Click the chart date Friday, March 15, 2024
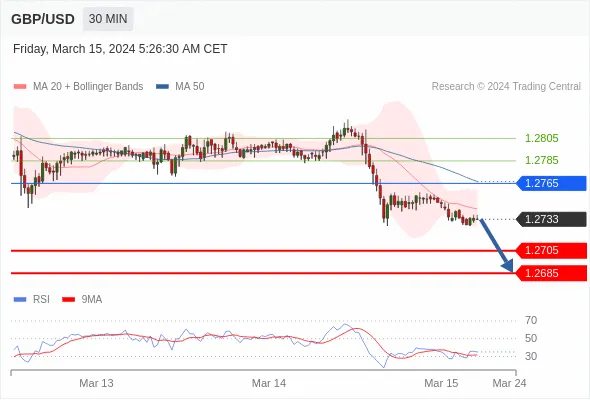590x400 pixels. [120, 49]
